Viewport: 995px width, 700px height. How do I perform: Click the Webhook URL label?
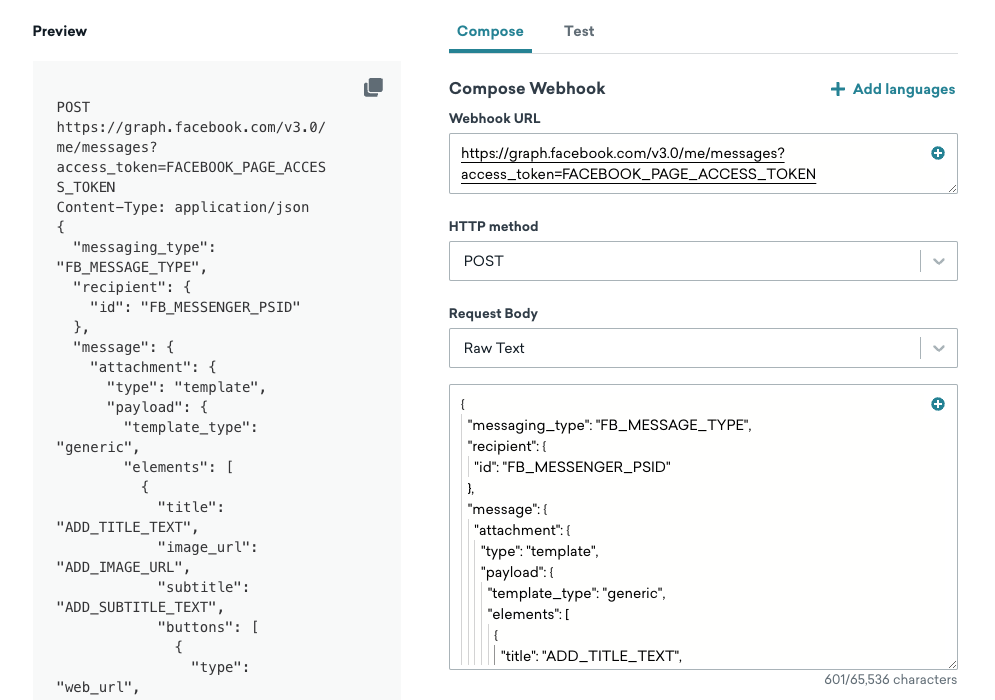[x=494, y=118]
